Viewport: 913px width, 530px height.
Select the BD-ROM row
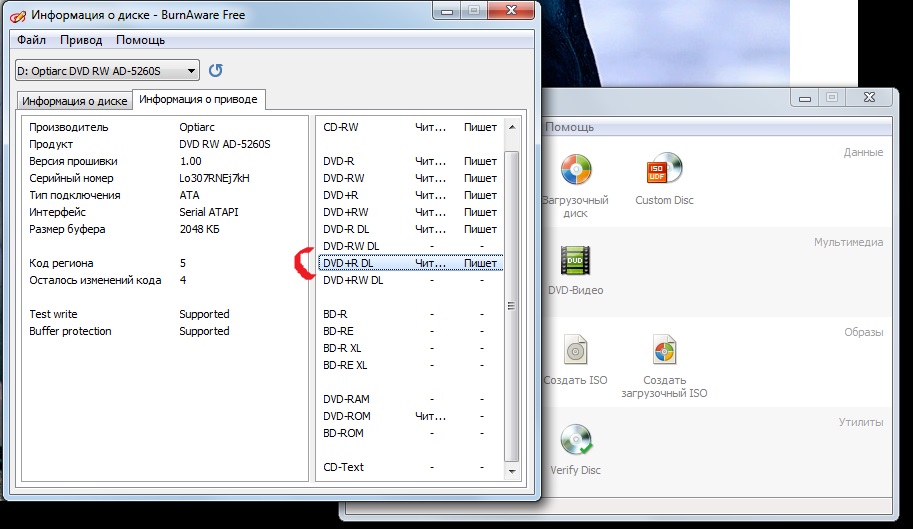[x=411, y=433]
